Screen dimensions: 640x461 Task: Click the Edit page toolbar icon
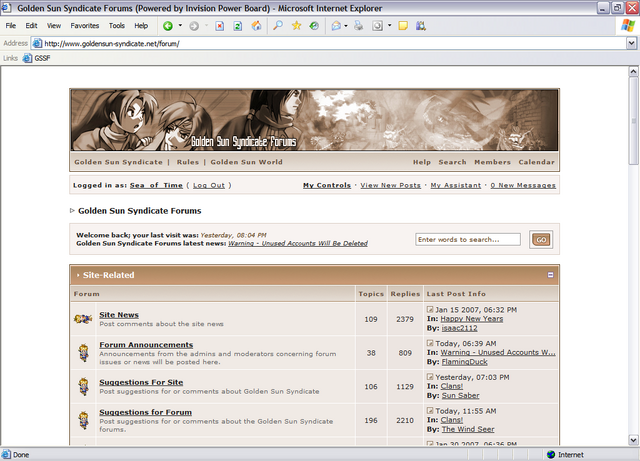coord(378,26)
